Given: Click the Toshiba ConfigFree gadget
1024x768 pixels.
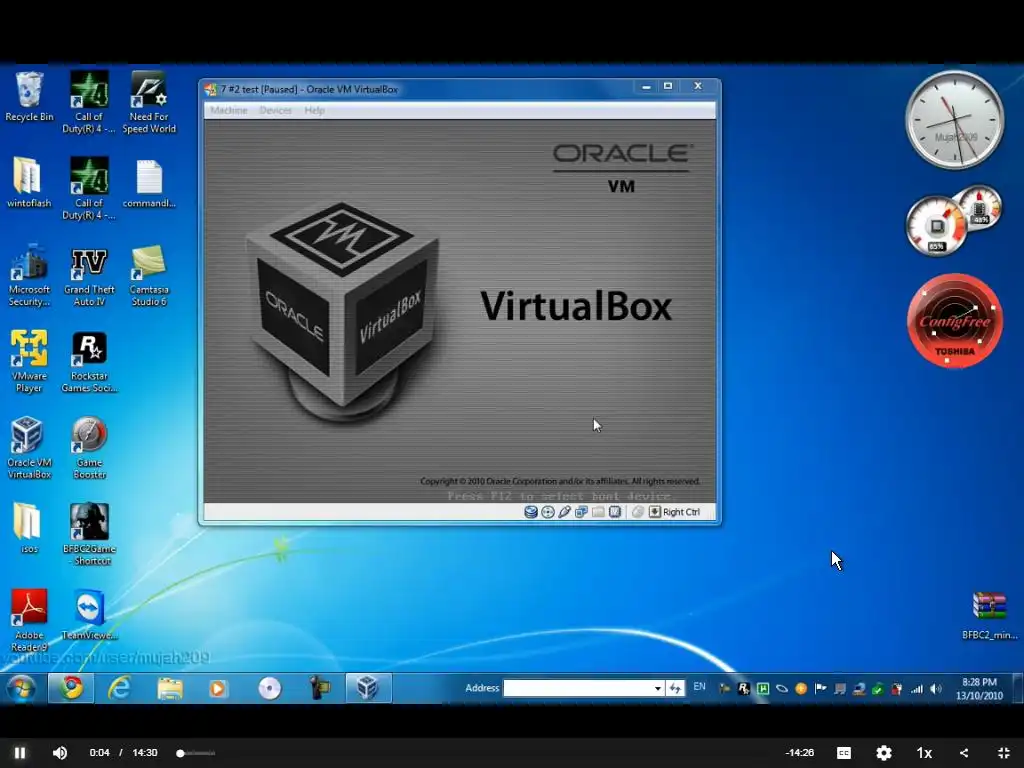Looking at the screenshot, I should [x=954, y=321].
